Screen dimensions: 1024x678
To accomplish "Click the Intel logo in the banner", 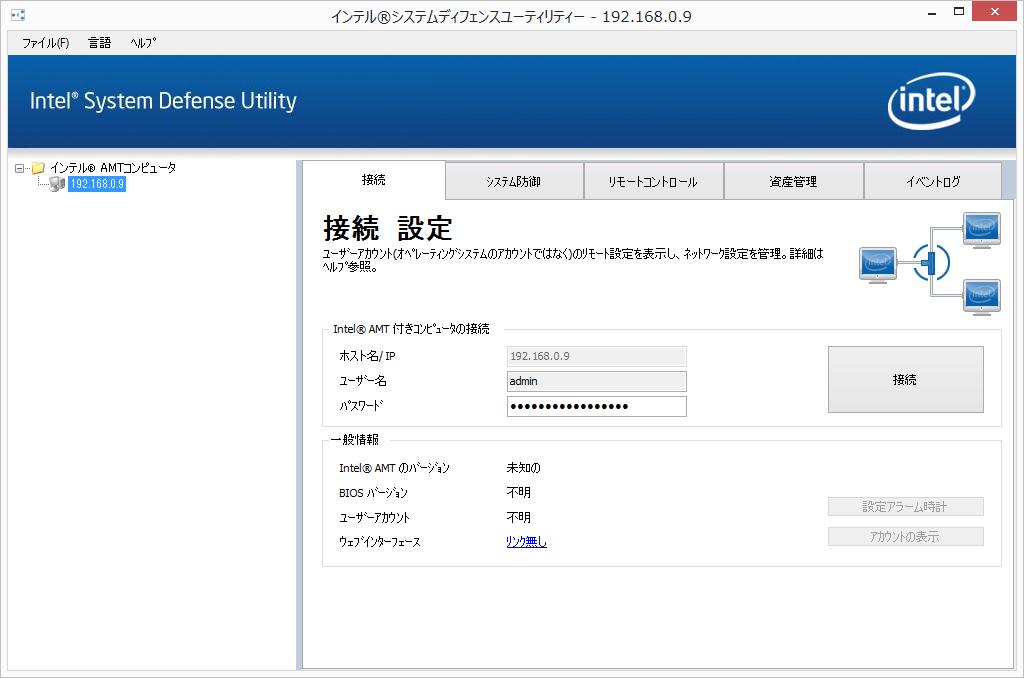I will tap(931, 101).
